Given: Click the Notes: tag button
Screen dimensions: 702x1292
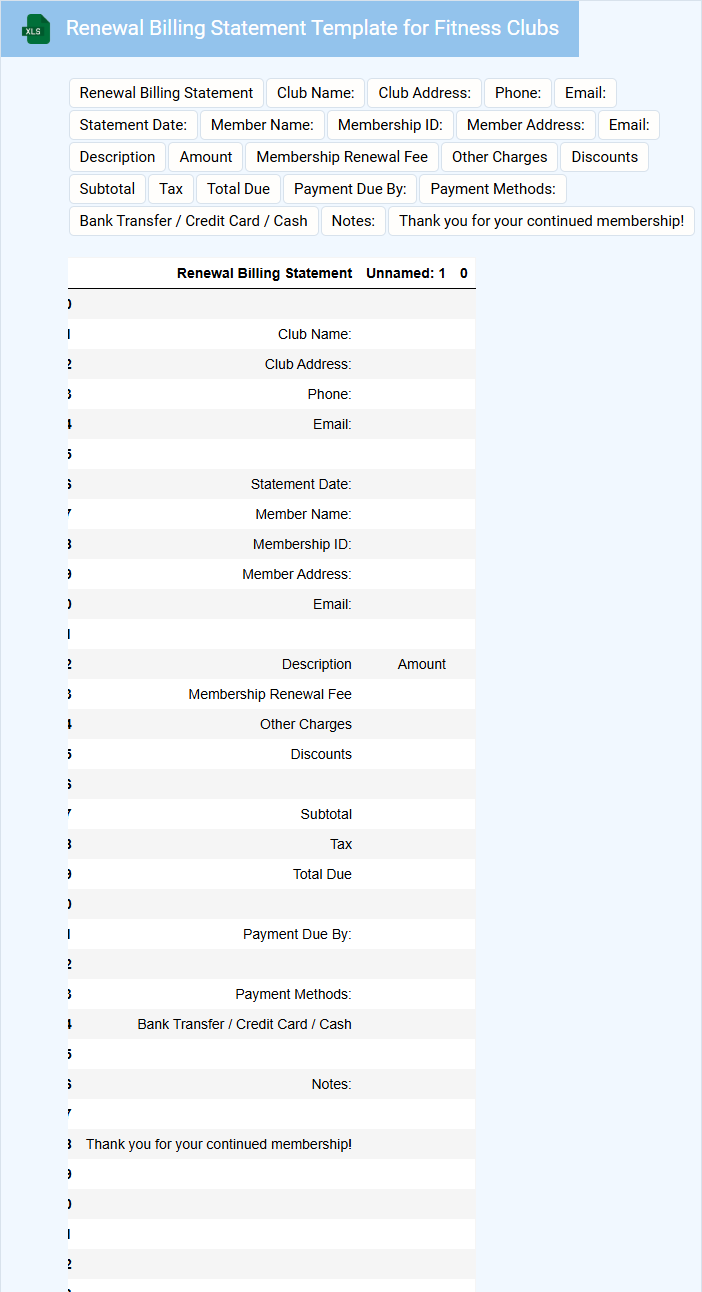Looking at the screenshot, I should (353, 221).
